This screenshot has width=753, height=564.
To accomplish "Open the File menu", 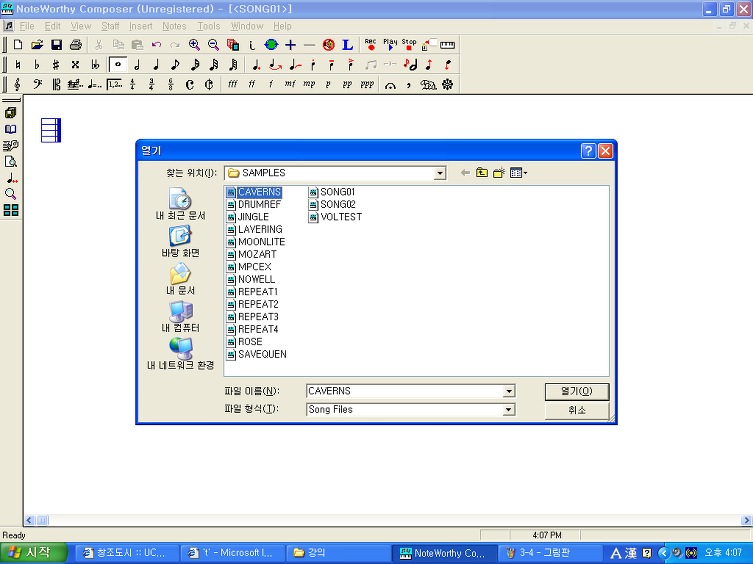I will 27,26.
